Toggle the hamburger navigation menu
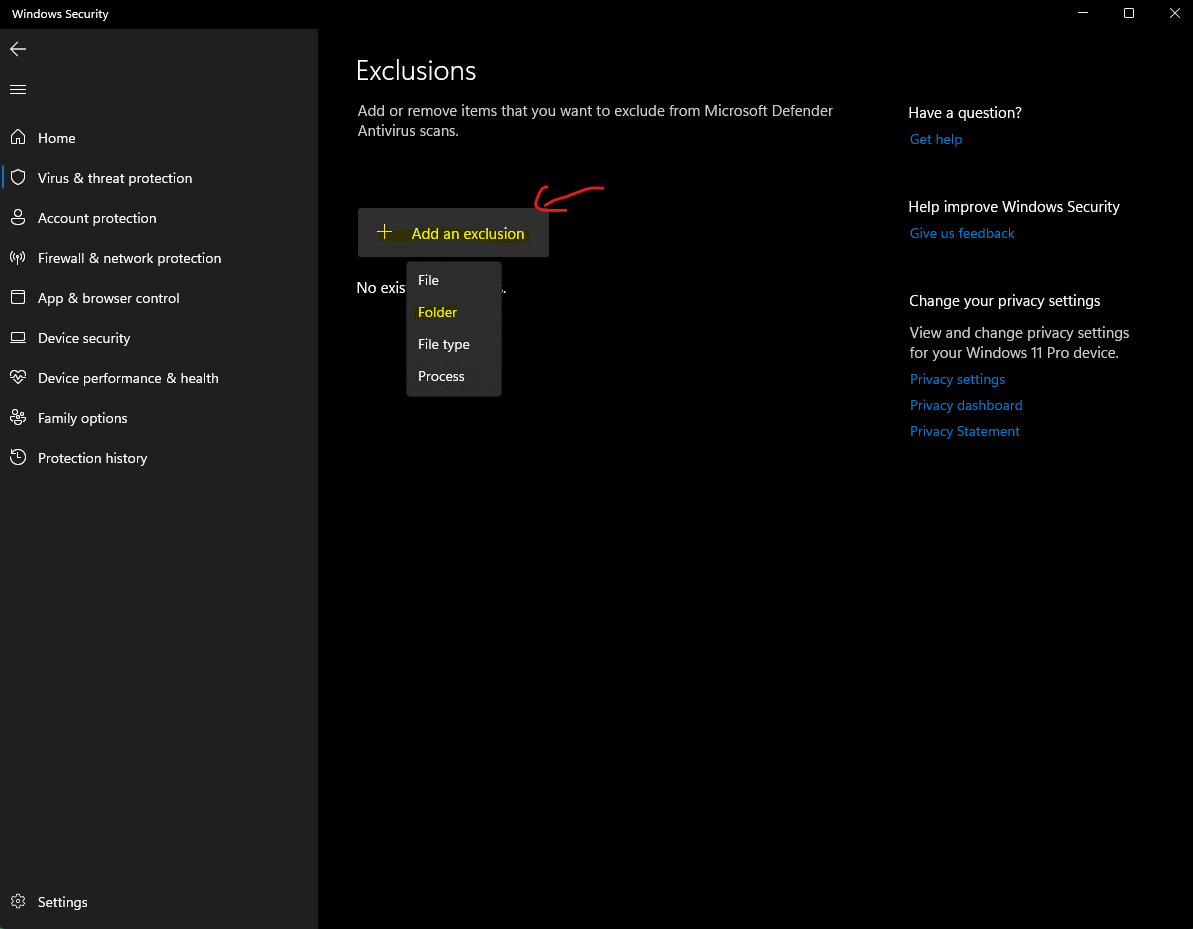1193x929 pixels. (x=18, y=90)
